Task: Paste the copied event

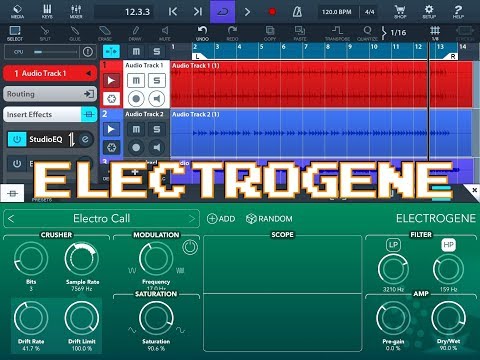Action: 300,33
